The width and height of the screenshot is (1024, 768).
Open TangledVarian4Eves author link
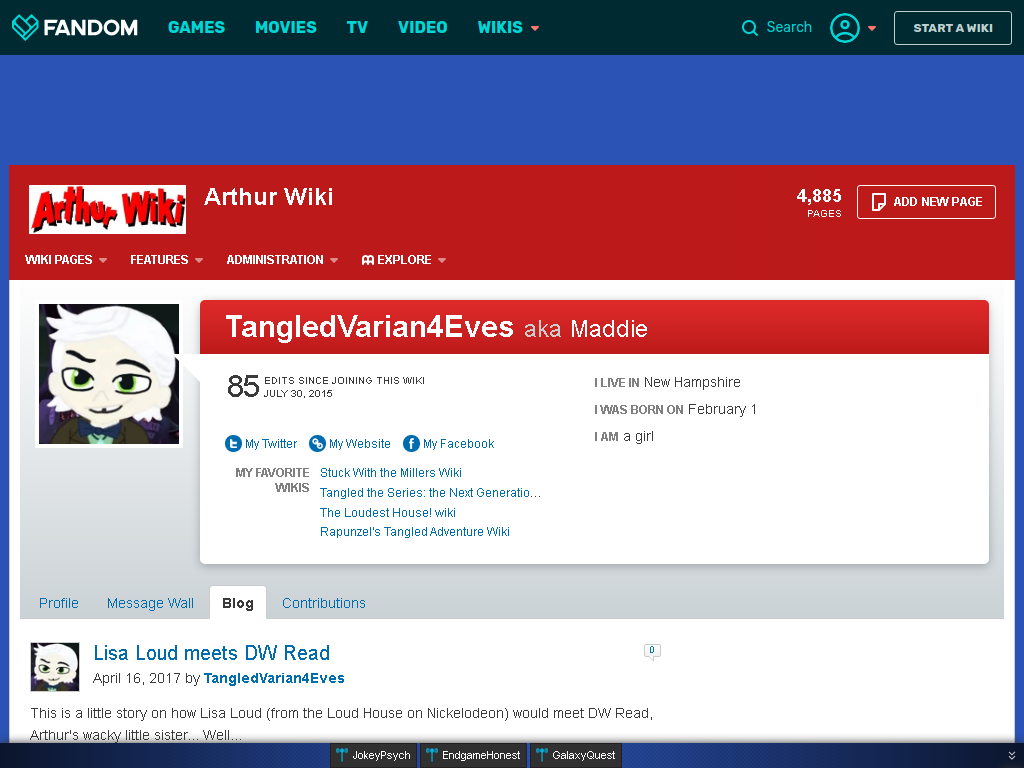click(x=274, y=679)
